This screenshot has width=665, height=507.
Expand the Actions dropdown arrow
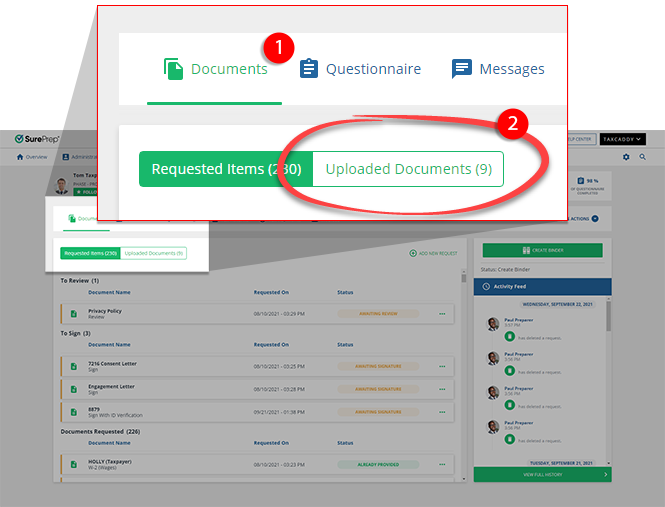595,217
